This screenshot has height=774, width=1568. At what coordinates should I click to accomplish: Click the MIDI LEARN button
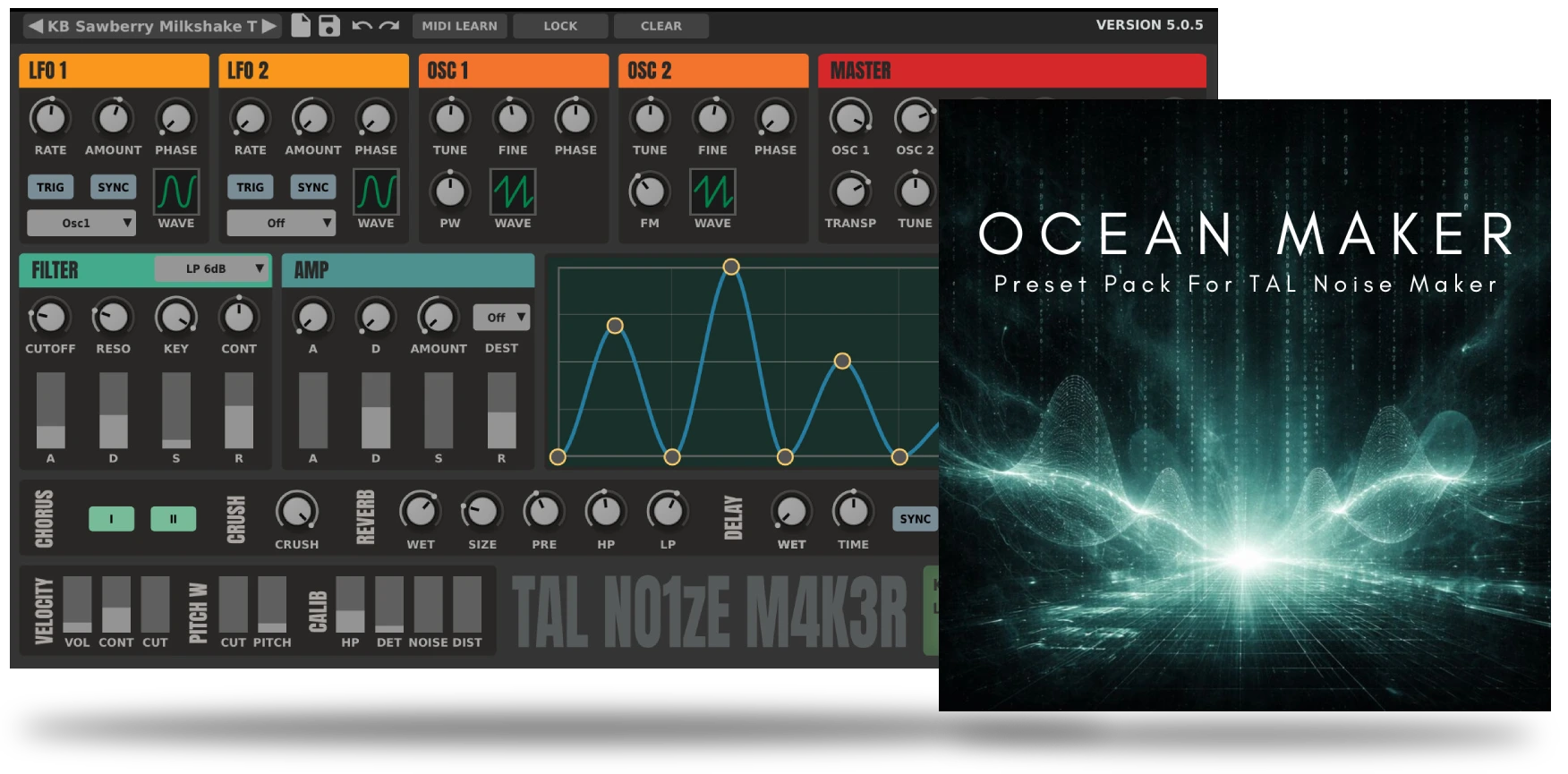click(459, 26)
